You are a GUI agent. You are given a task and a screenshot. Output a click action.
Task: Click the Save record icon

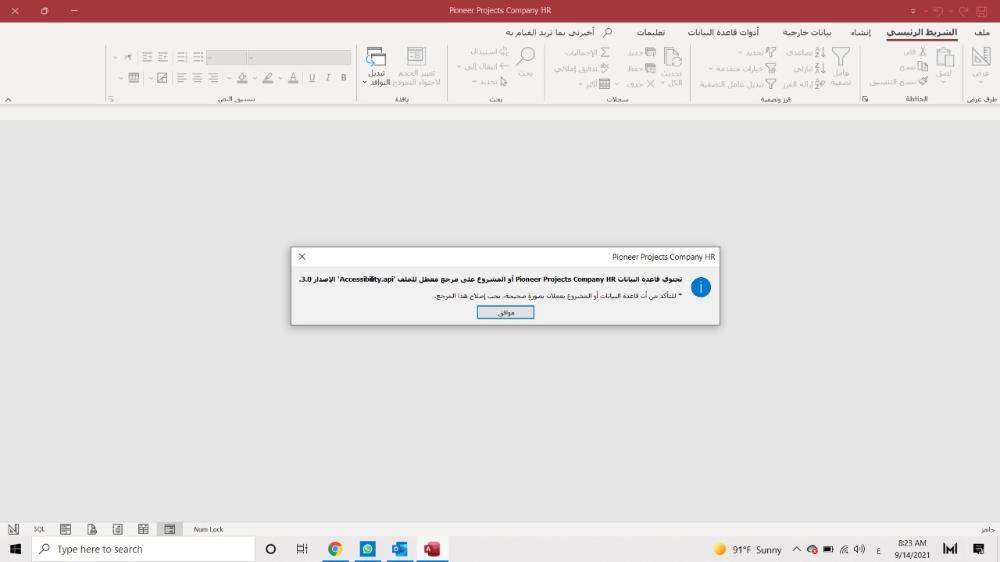(650, 68)
